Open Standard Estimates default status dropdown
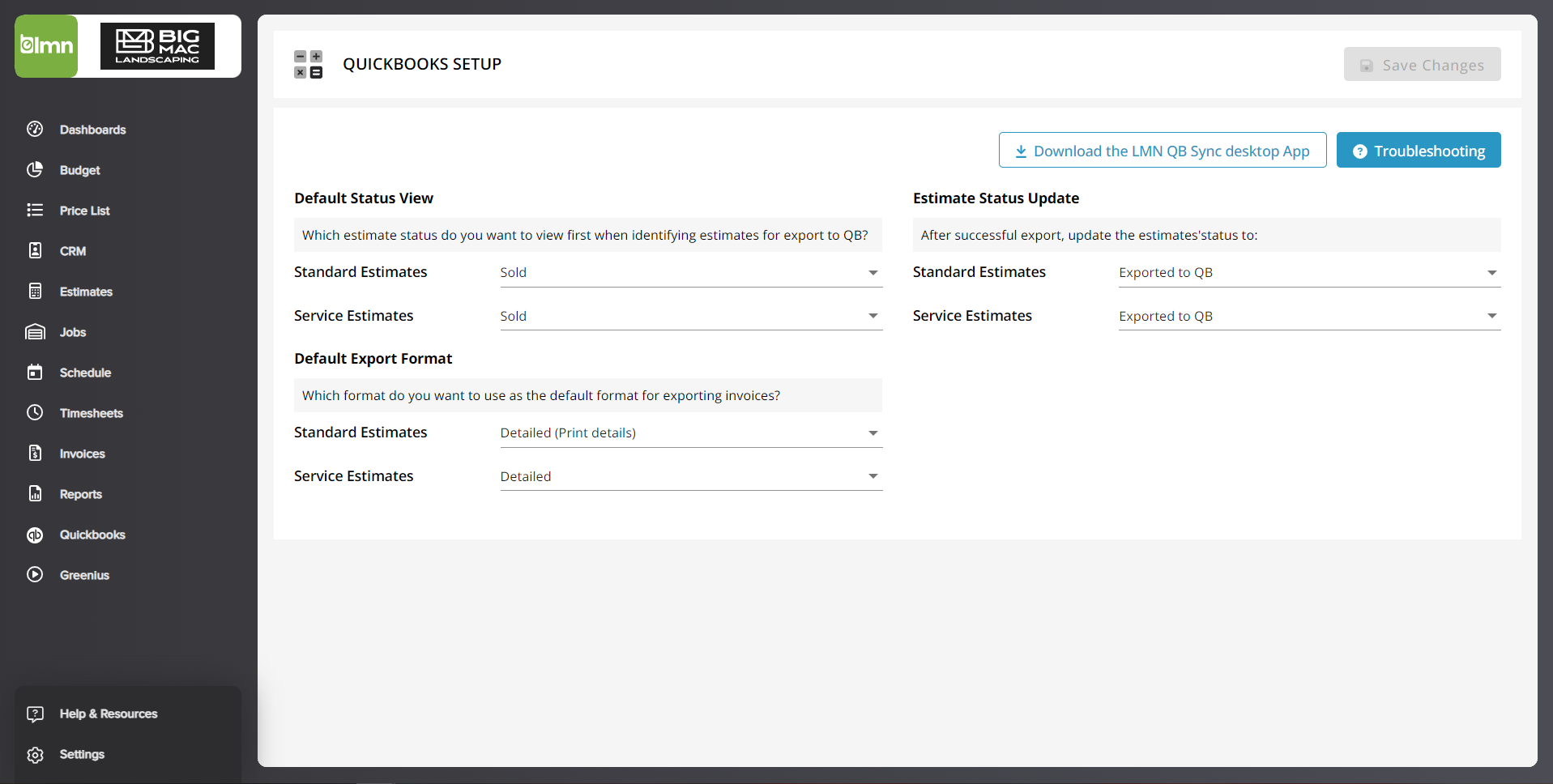The image size is (1553, 784). pyautogui.click(x=691, y=273)
